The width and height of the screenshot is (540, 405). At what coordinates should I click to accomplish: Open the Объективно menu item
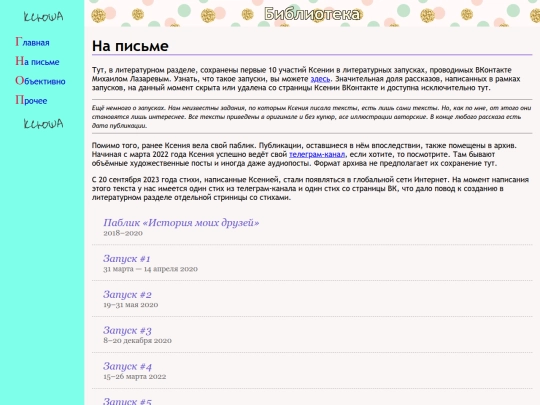40,81
